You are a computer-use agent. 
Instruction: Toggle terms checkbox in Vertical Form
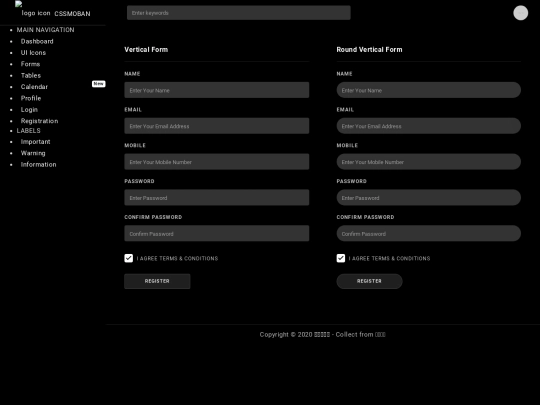point(128,258)
